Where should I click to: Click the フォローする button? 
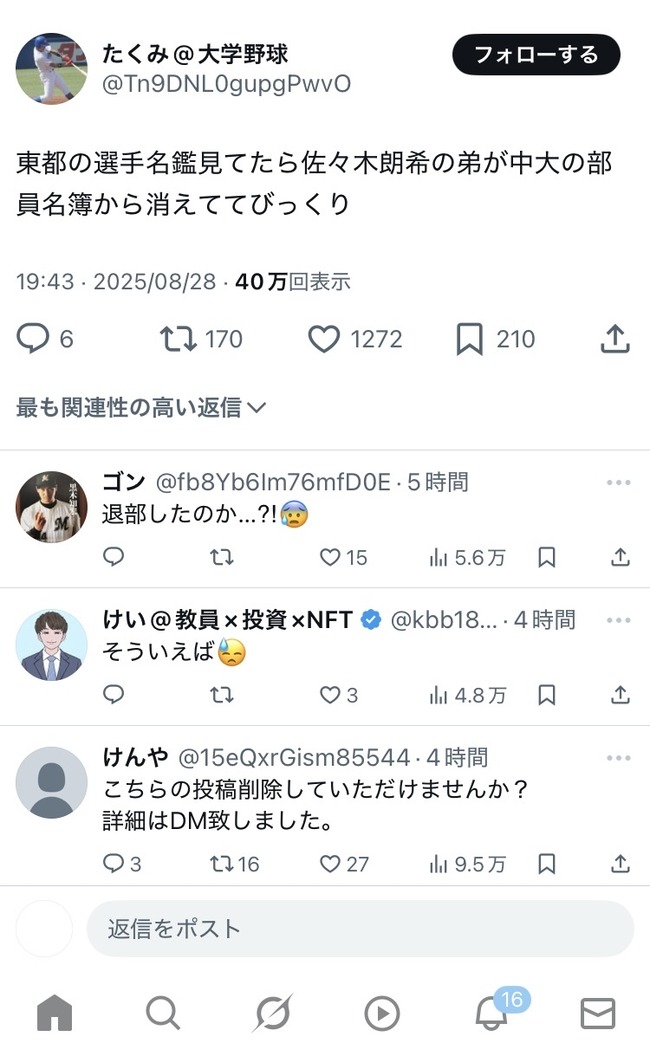click(x=536, y=55)
